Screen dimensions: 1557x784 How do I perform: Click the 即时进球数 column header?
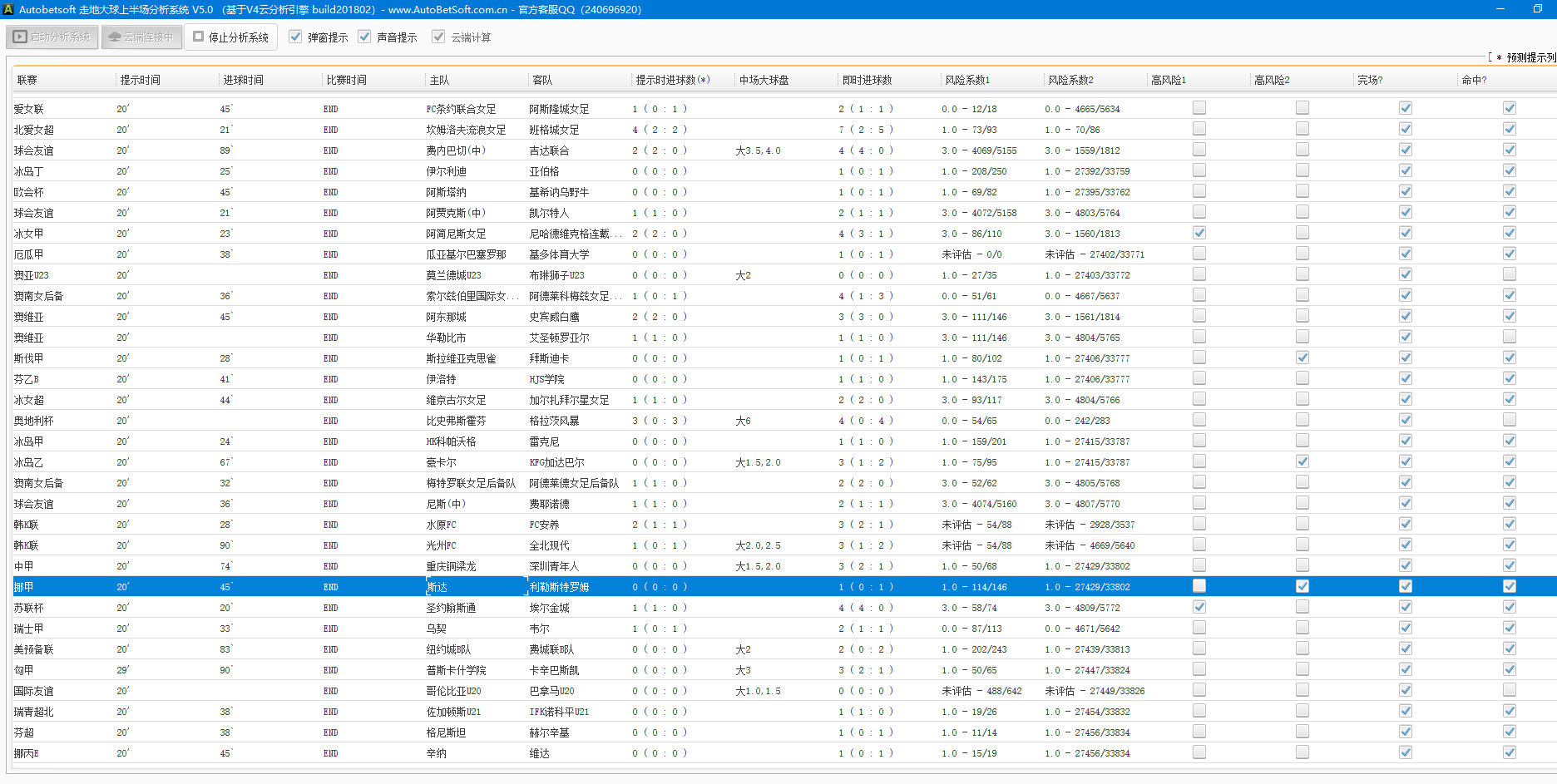[867, 80]
